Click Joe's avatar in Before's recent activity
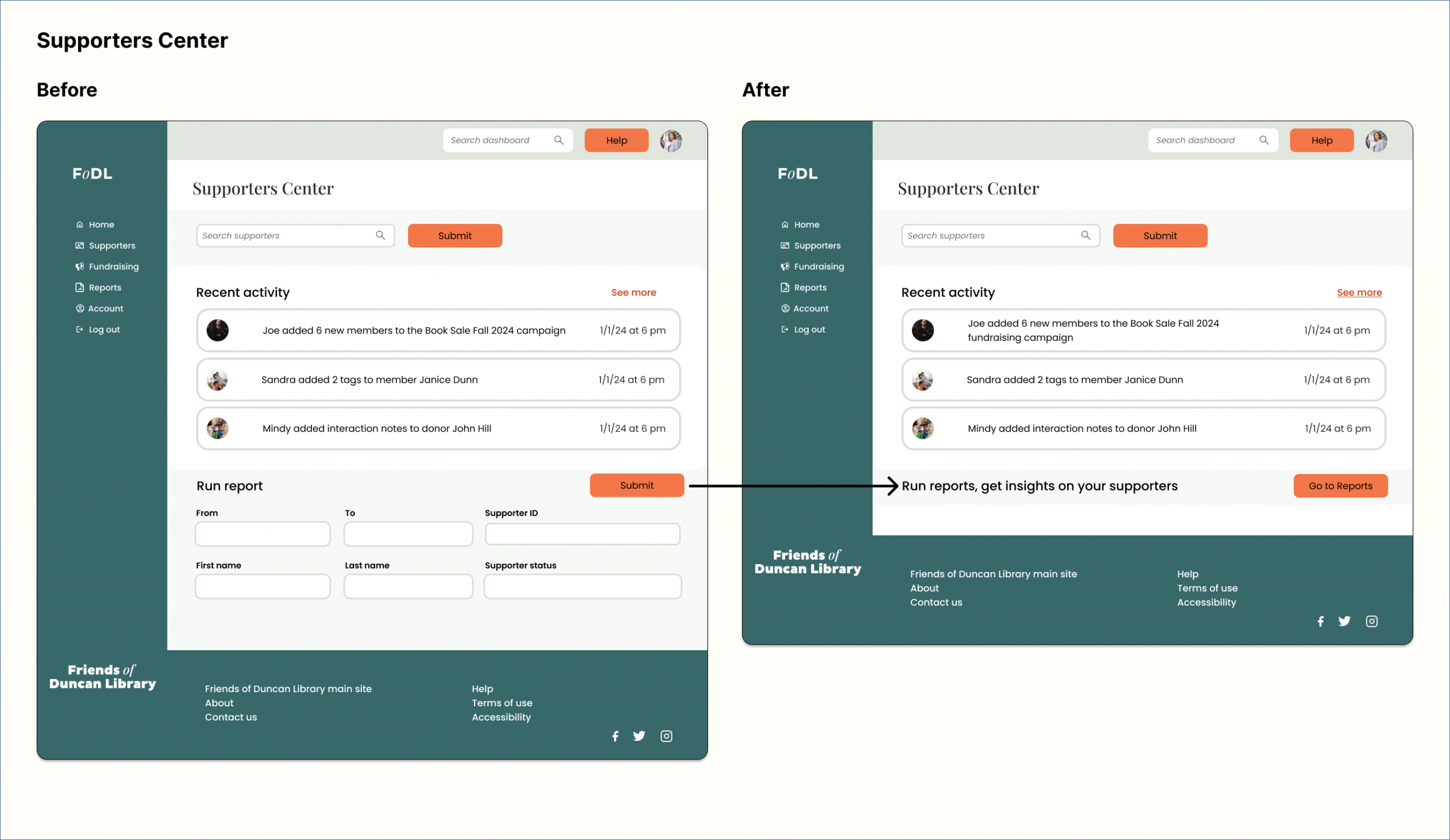The image size is (1450, 840). [x=217, y=330]
